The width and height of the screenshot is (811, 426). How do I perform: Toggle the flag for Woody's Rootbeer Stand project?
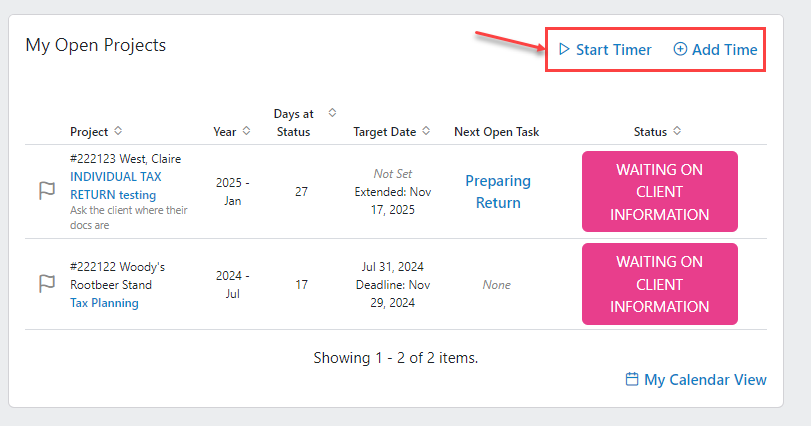(47, 284)
